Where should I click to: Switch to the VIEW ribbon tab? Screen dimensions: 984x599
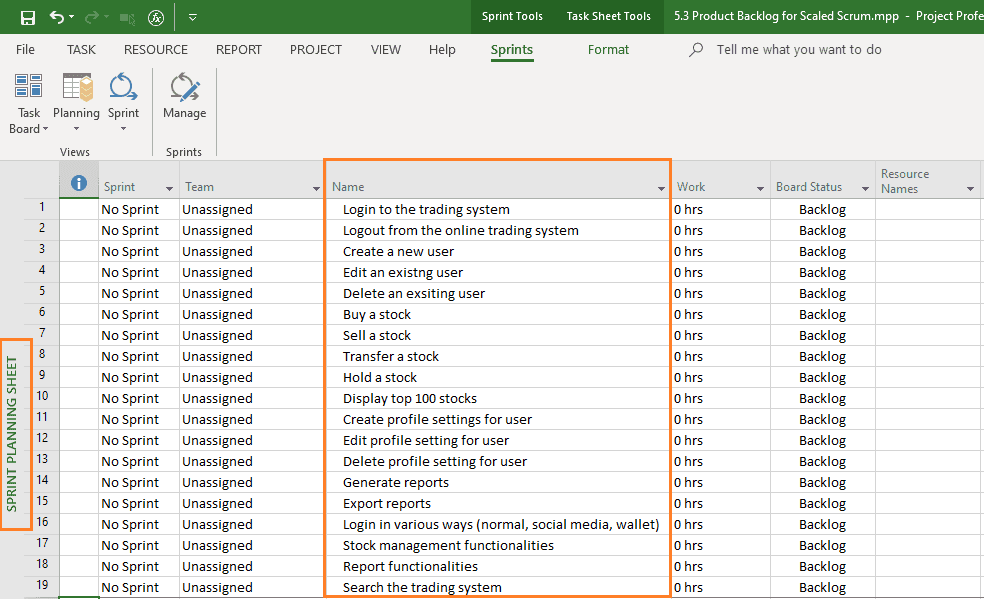(x=385, y=50)
